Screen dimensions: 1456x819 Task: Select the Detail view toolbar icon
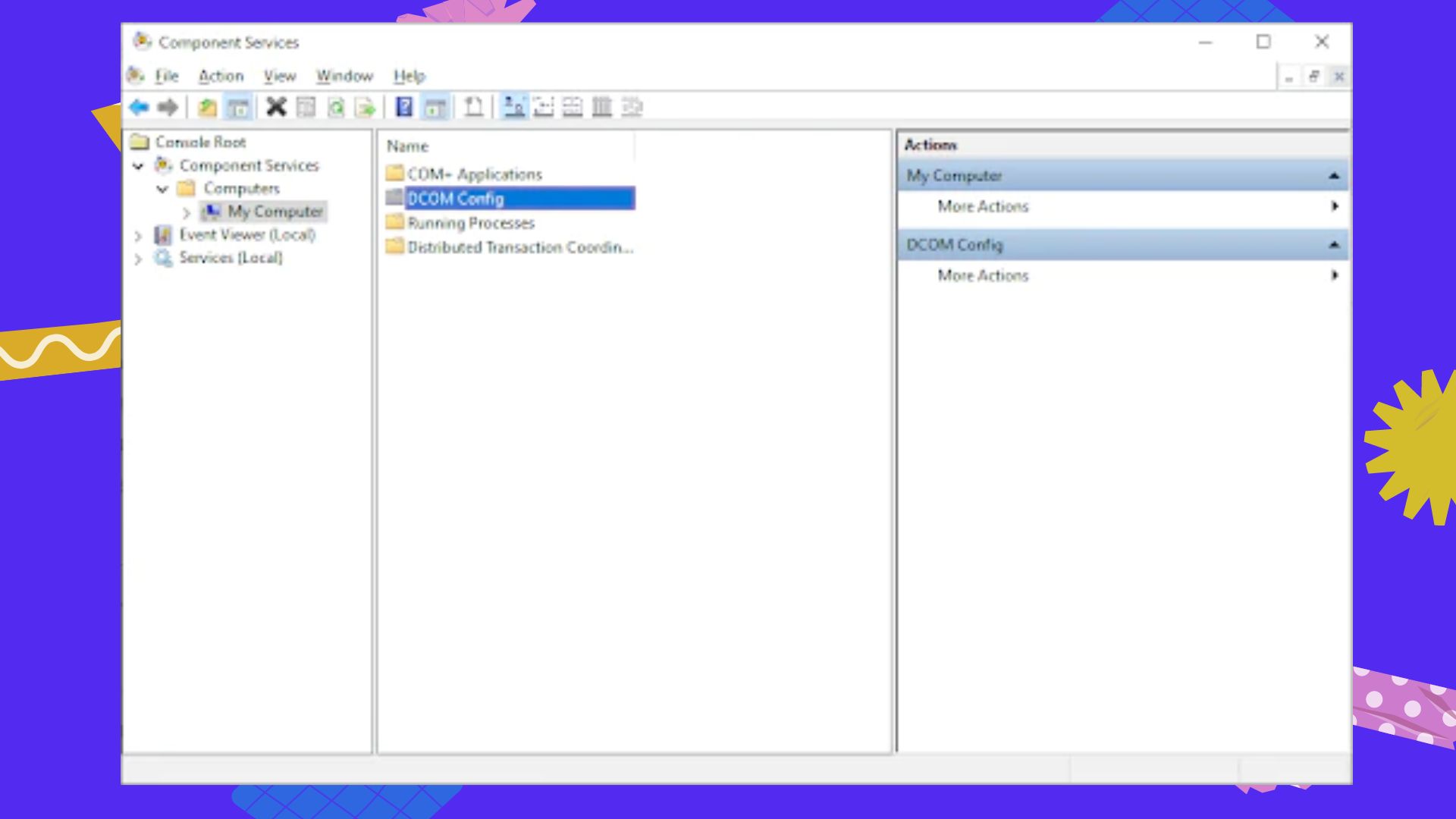tap(602, 107)
